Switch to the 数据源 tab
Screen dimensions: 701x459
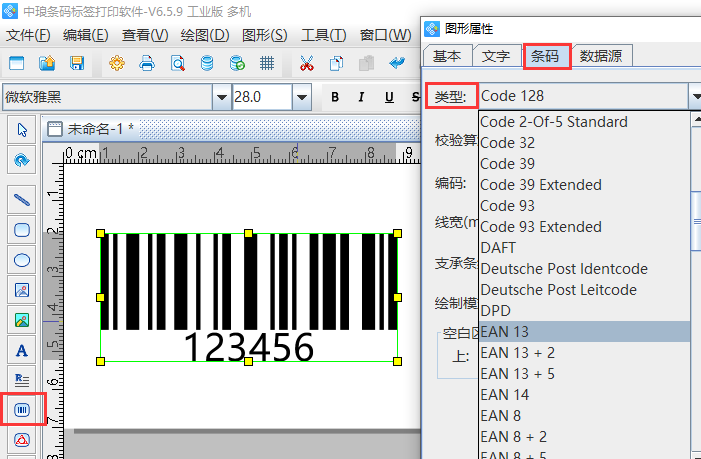point(603,55)
